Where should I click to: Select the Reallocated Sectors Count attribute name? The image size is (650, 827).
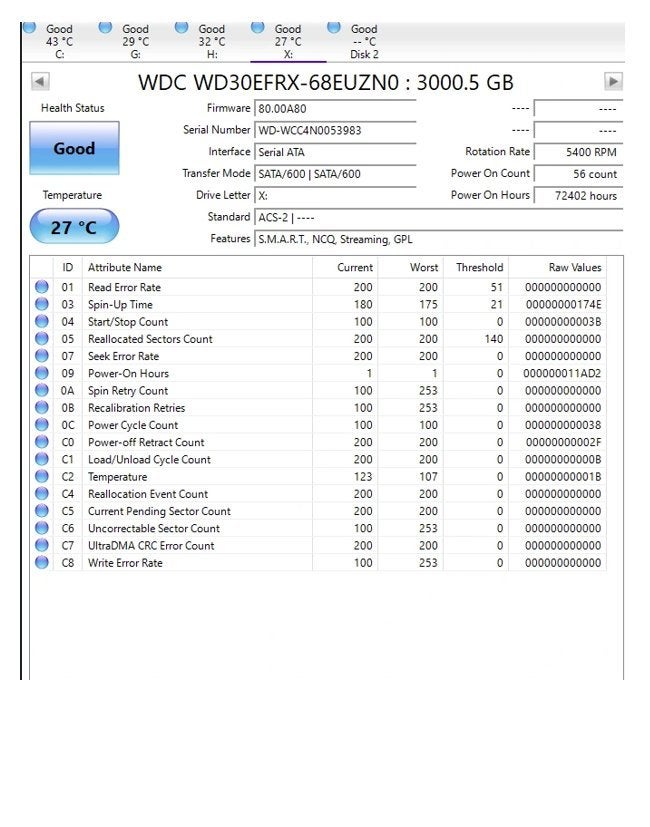[x=150, y=339]
